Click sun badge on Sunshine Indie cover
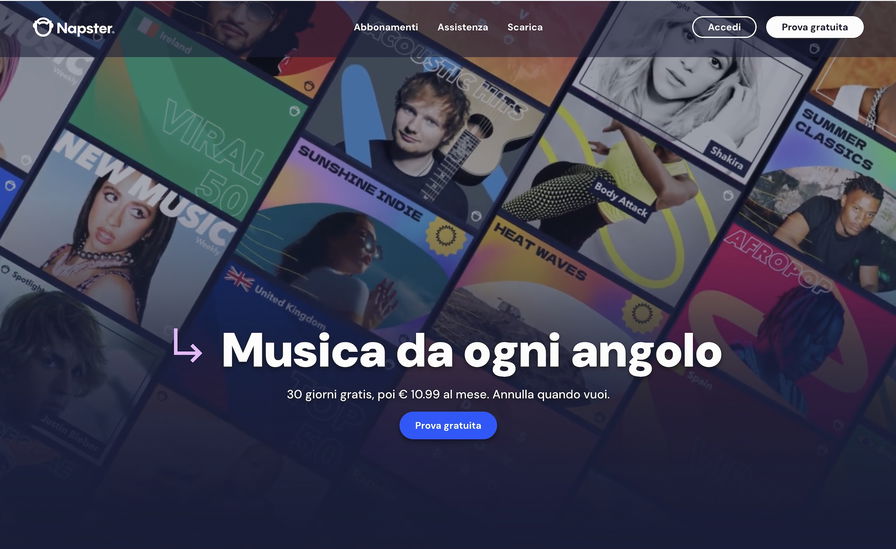Viewport: 896px width, 549px height. [x=445, y=235]
